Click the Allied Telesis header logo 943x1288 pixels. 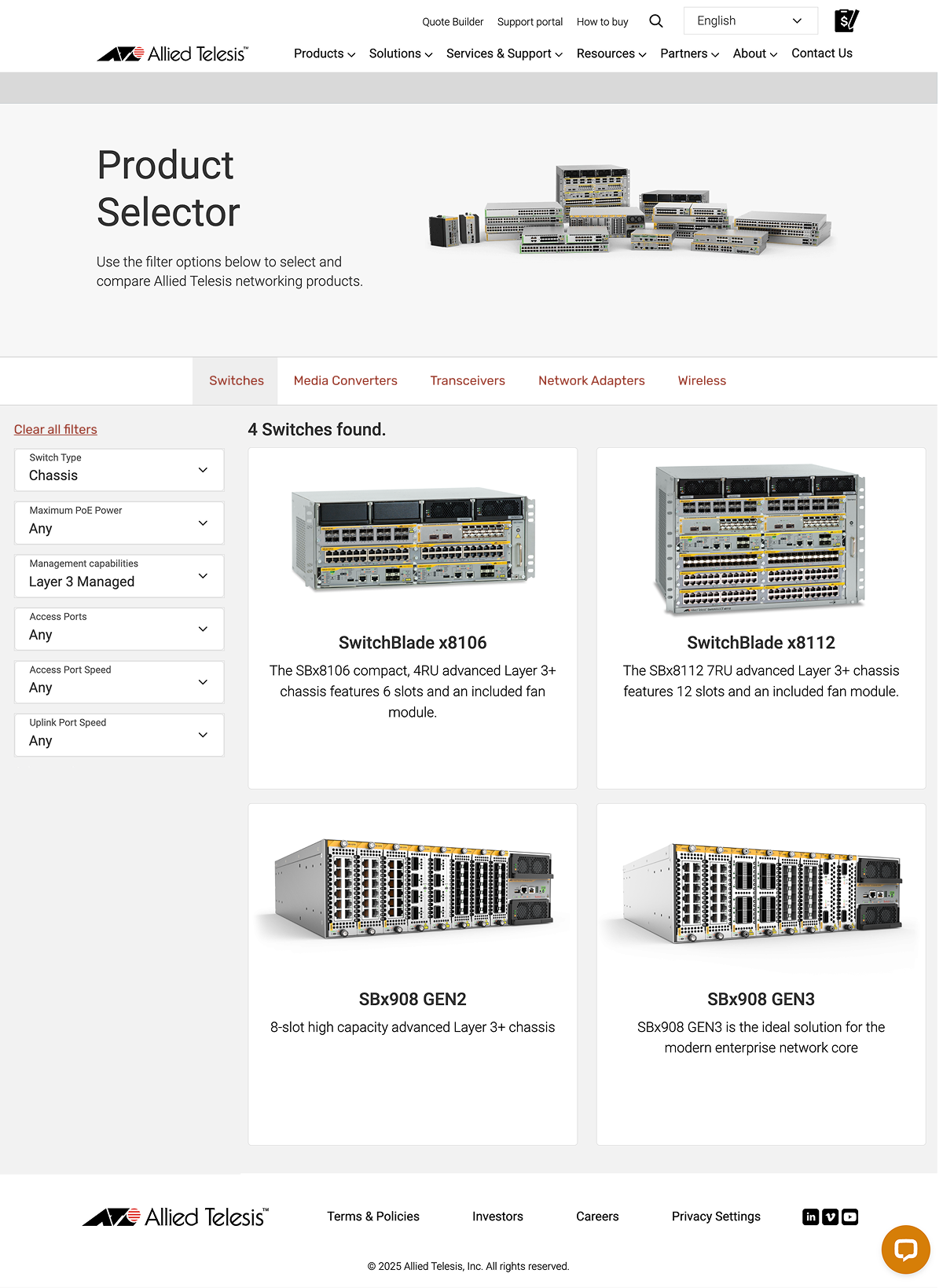point(172,53)
